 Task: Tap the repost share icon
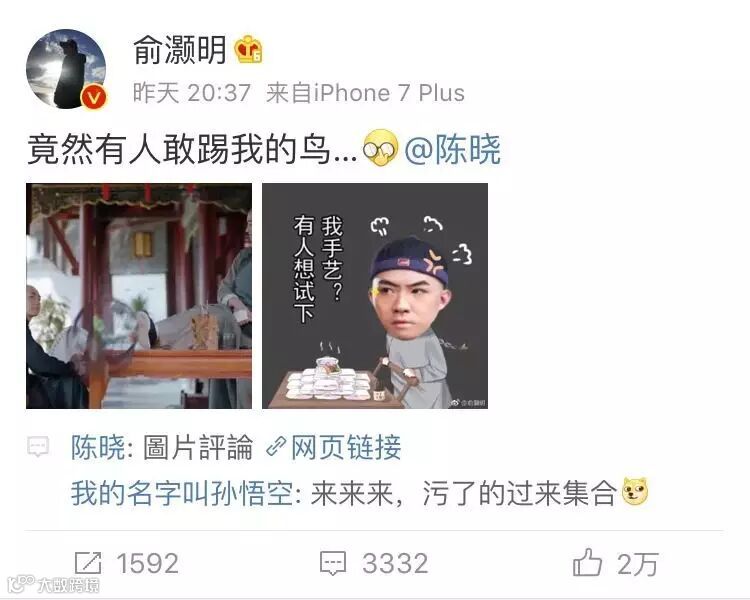[88, 563]
